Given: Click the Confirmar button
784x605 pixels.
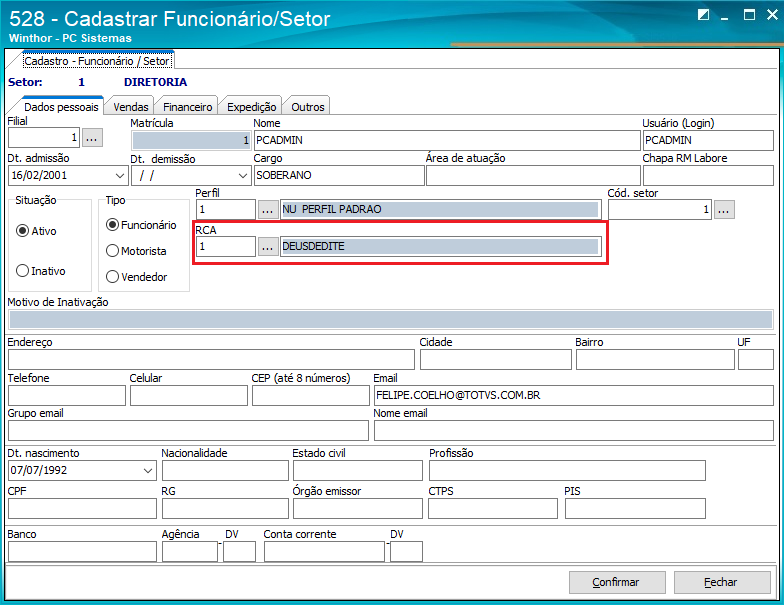Looking at the screenshot, I should point(617,582).
